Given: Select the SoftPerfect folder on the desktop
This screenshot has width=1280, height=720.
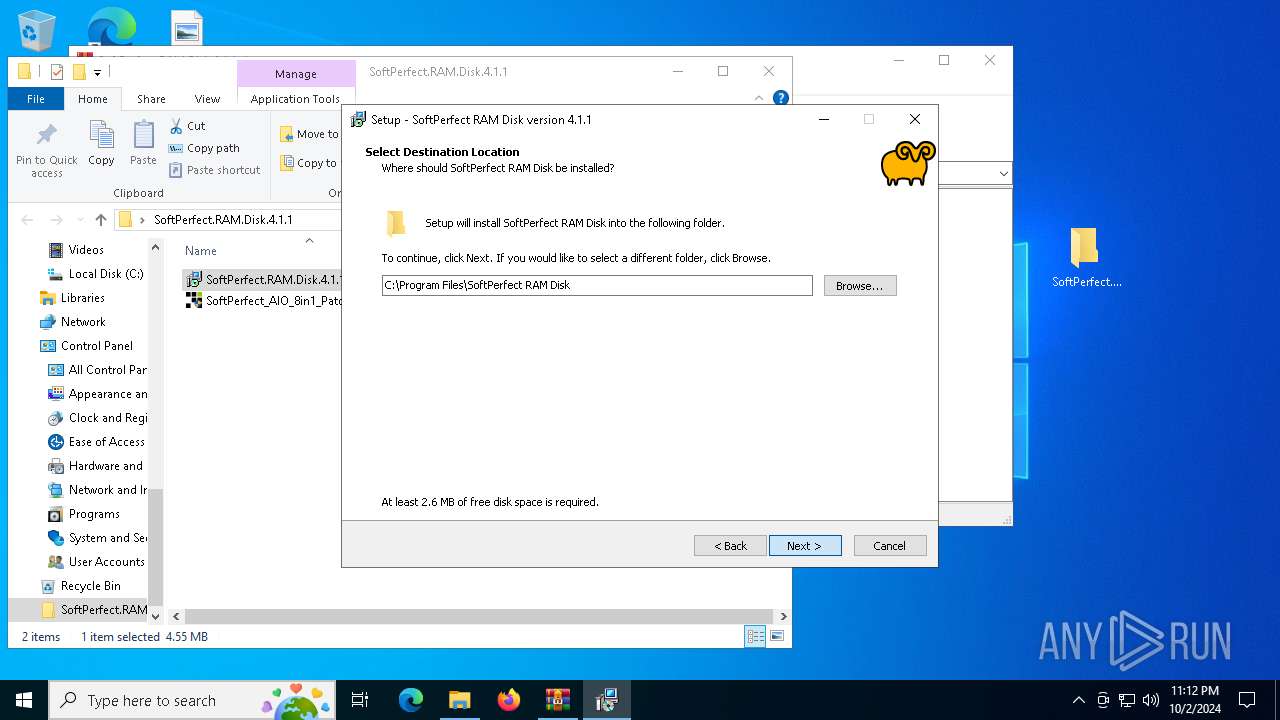Looking at the screenshot, I should pos(1086,258).
